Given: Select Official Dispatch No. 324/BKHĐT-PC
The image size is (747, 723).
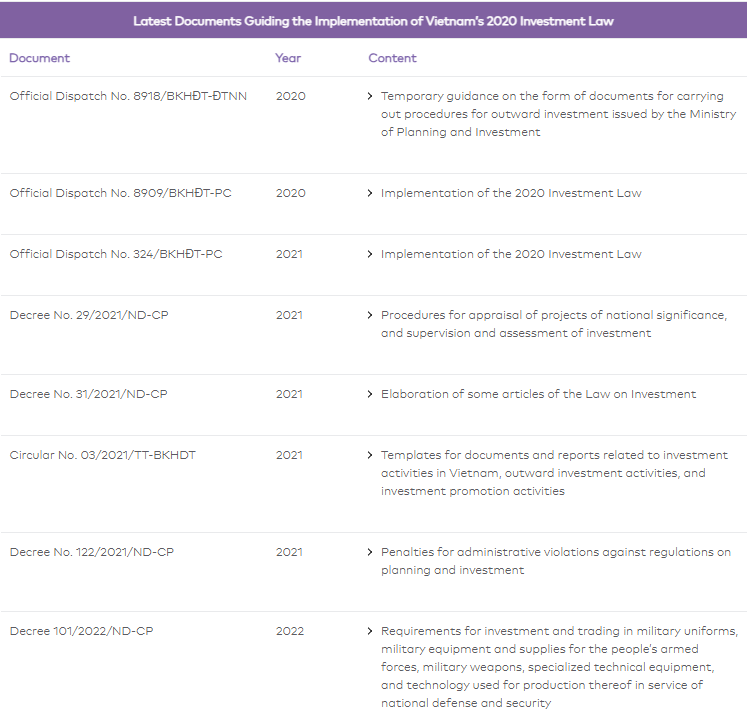Looking at the screenshot, I should tap(116, 254).
